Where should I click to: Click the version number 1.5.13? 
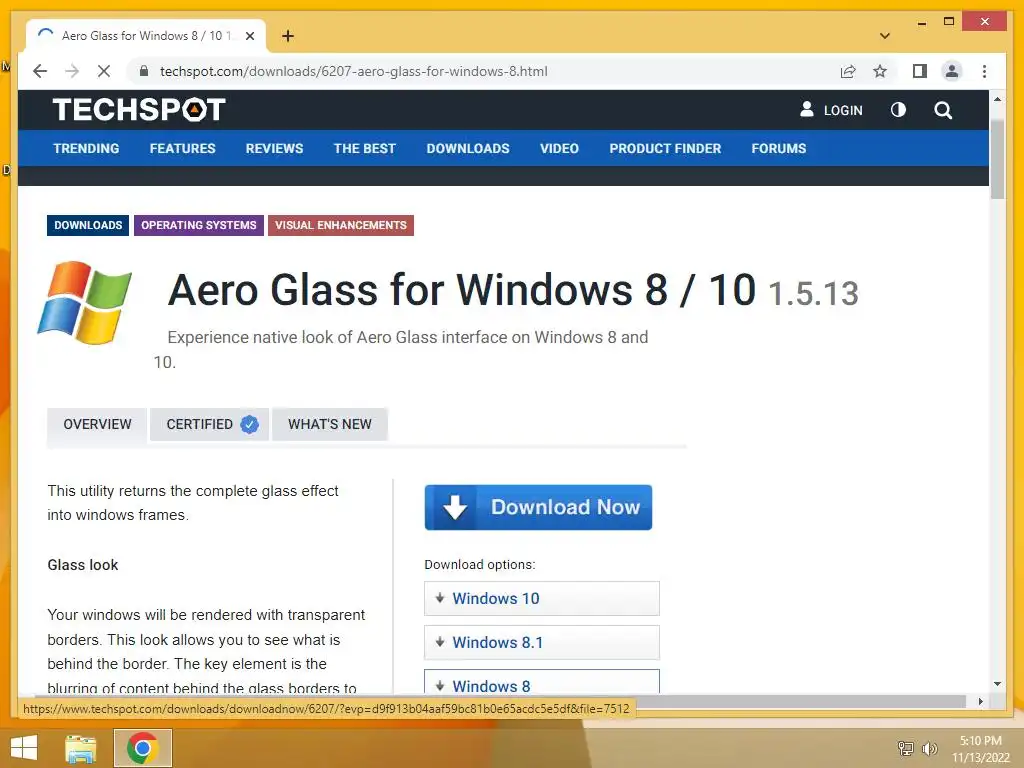[x=813, y=293]
